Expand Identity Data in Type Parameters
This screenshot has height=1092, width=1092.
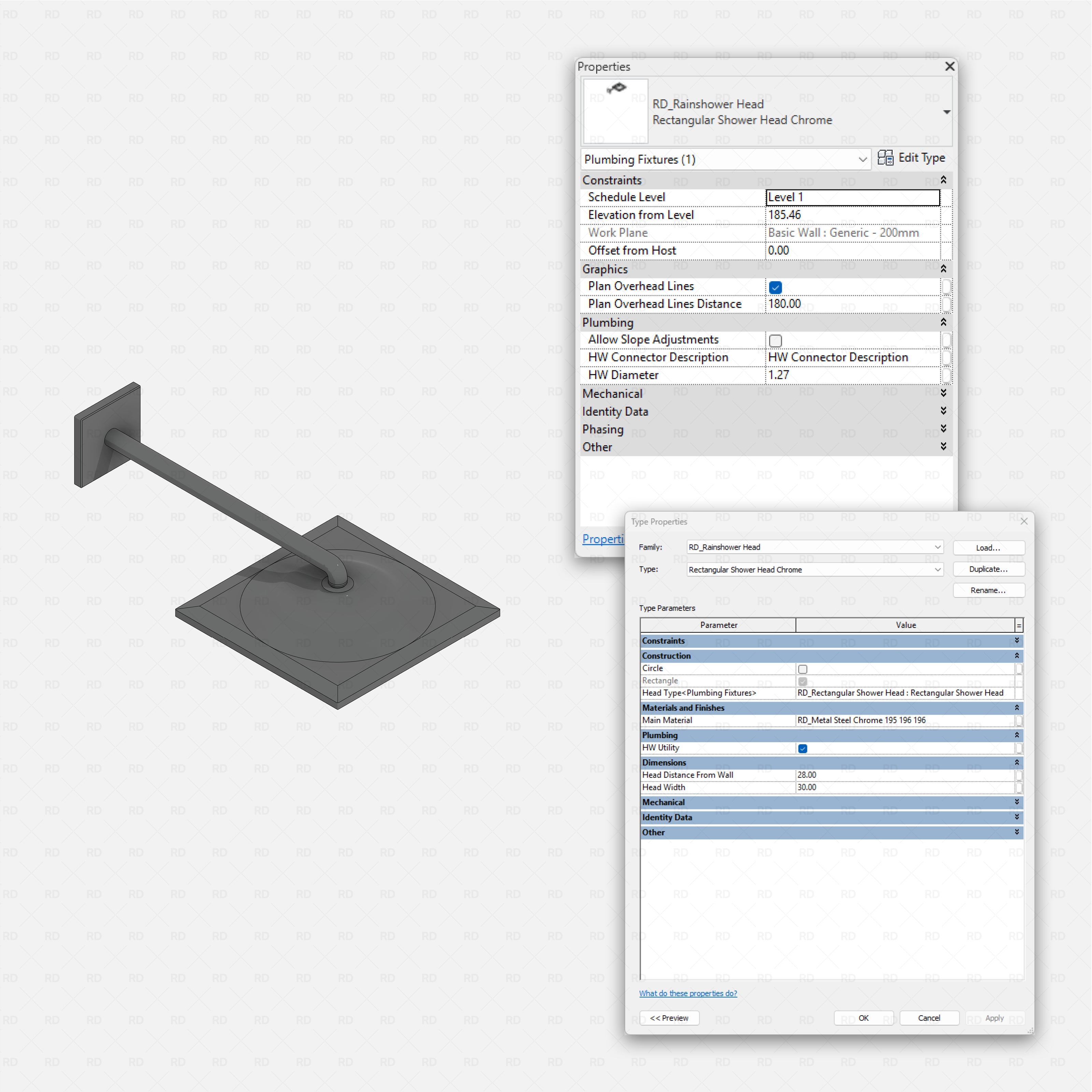click(1017, 817)
